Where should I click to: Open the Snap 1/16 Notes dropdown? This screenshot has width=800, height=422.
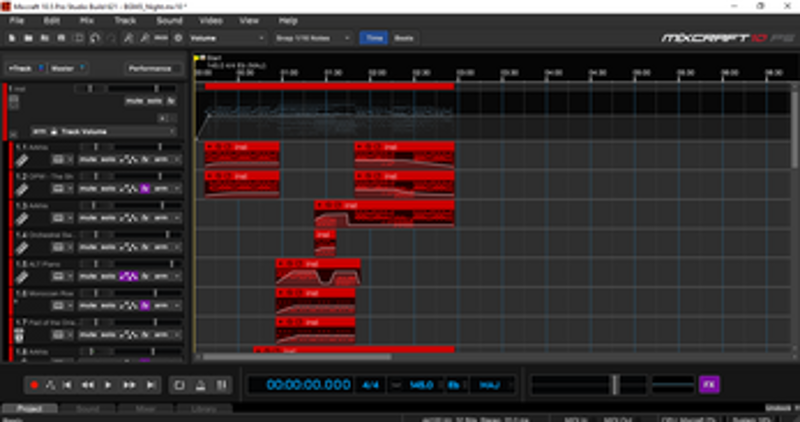pos(312,38)
